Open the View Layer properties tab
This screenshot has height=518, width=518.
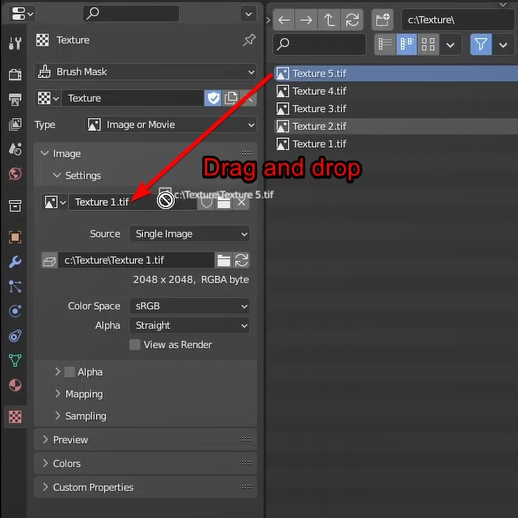click(x=15, y=124)
